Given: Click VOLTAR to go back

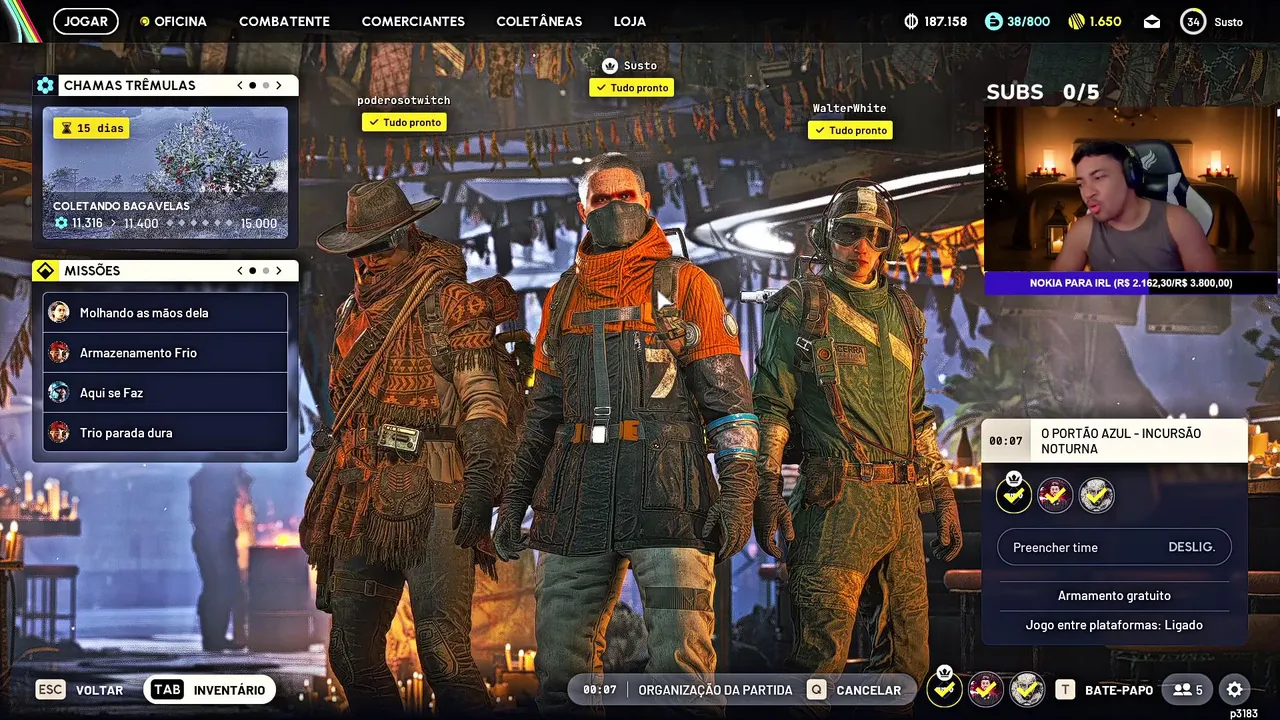Looking at the screenshot, I should (x=99, y=690).
